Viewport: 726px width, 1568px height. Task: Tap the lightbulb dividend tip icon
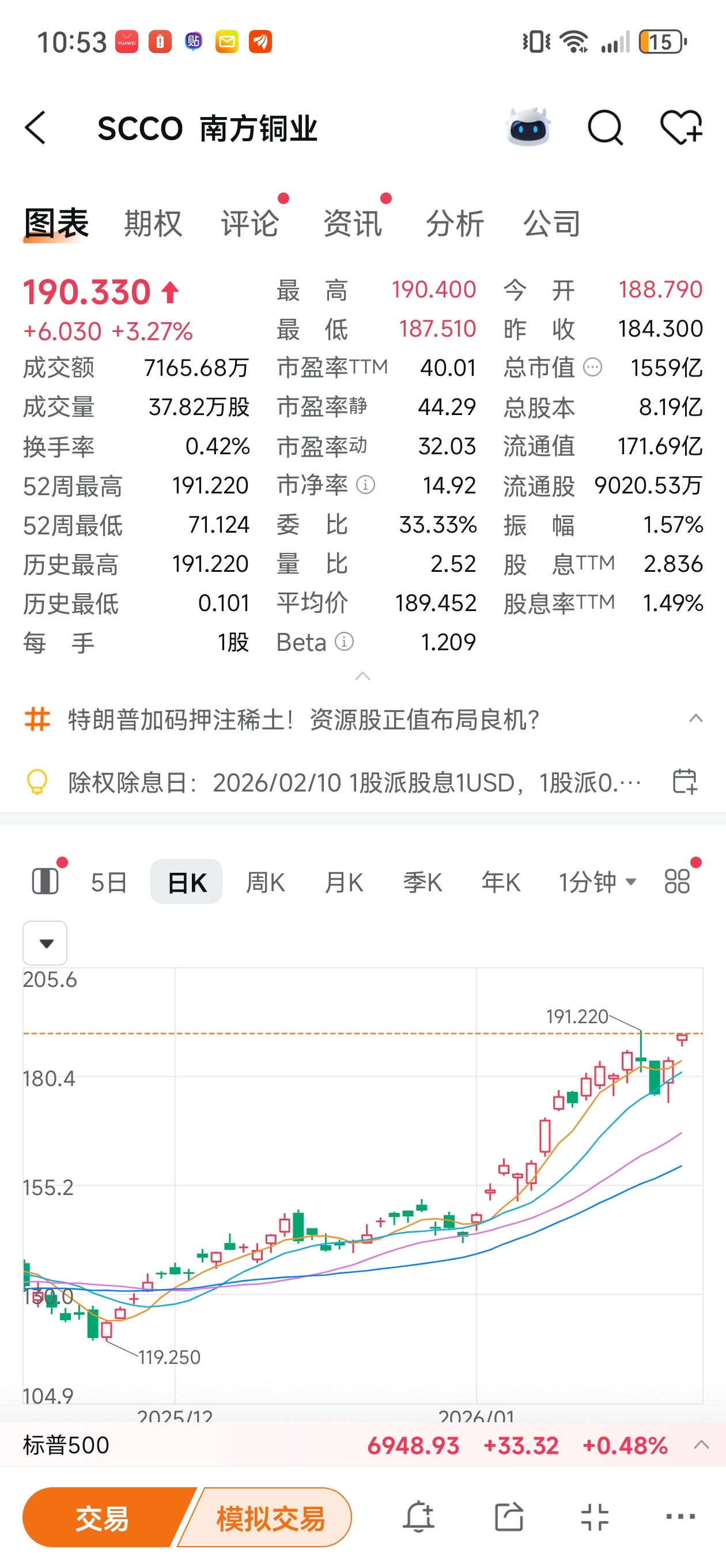(x=36, y=782)
